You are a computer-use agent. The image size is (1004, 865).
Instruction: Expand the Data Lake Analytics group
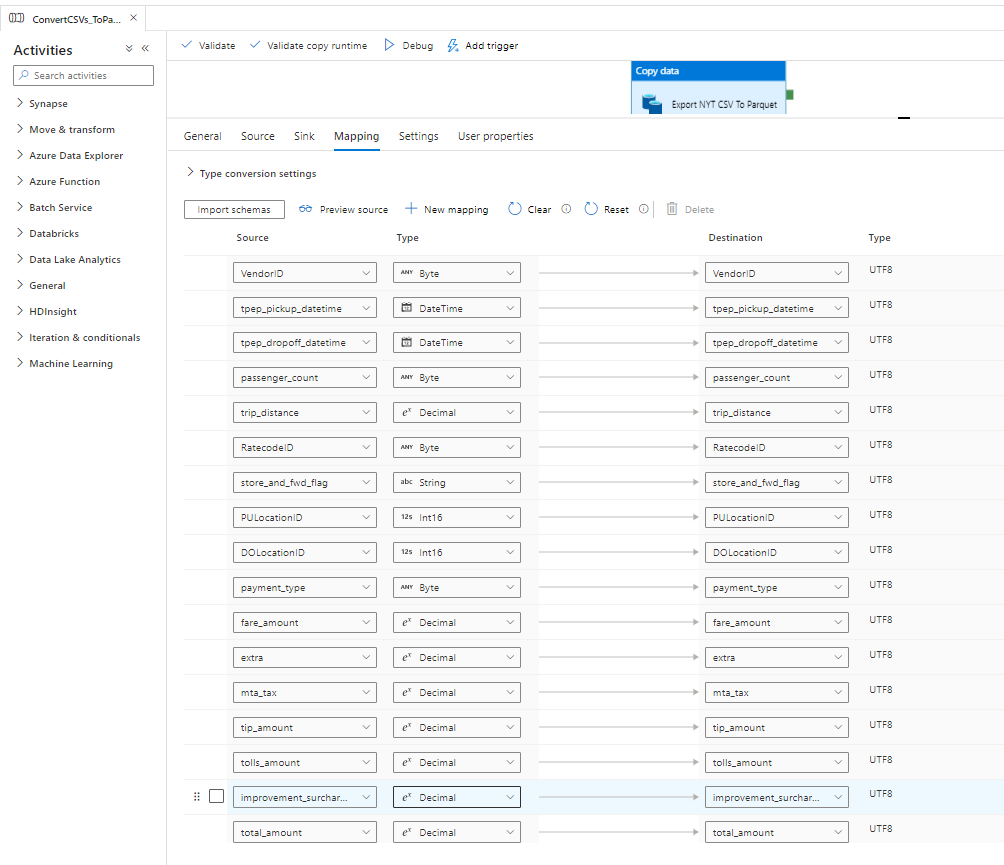click(x=19, y=259)
